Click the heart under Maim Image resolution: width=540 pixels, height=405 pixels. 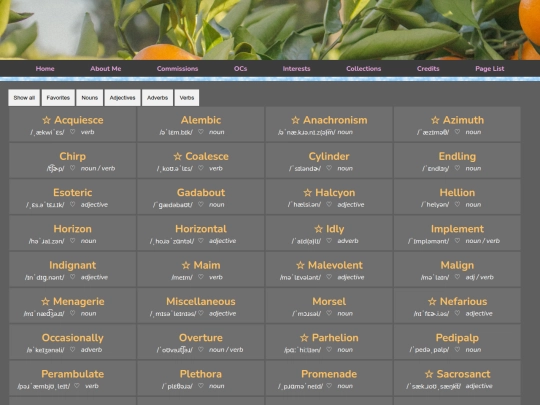(201, 277)
